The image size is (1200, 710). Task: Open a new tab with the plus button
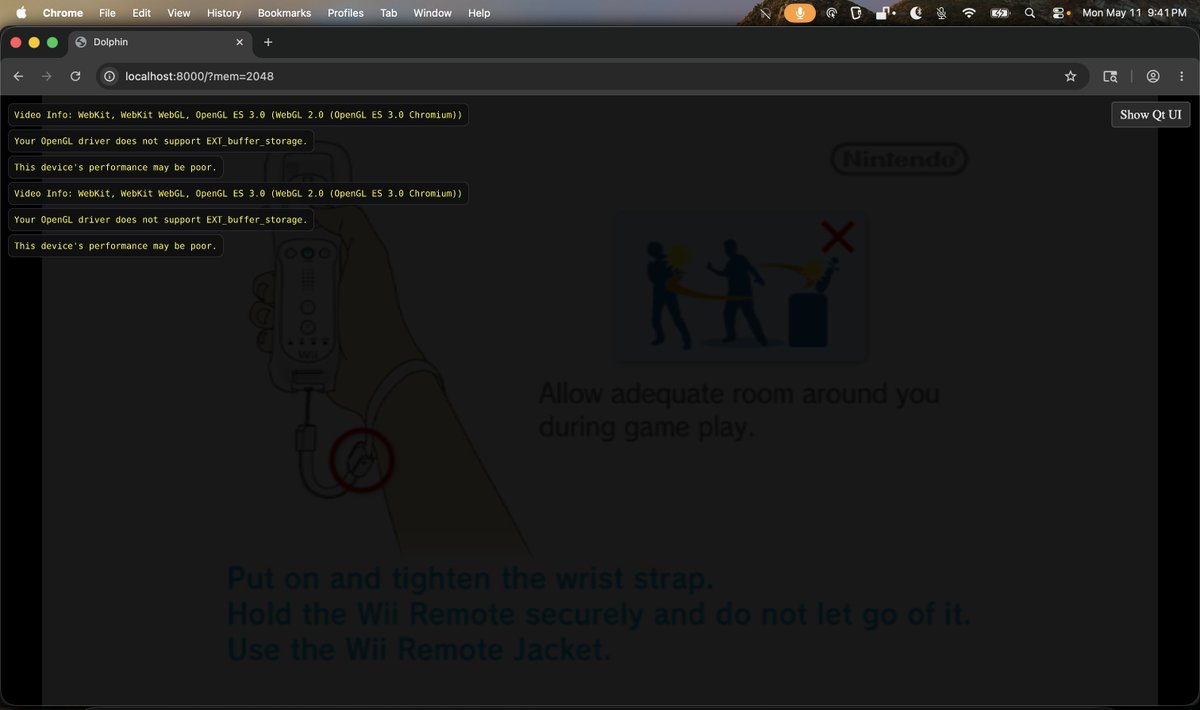point(268,42)
